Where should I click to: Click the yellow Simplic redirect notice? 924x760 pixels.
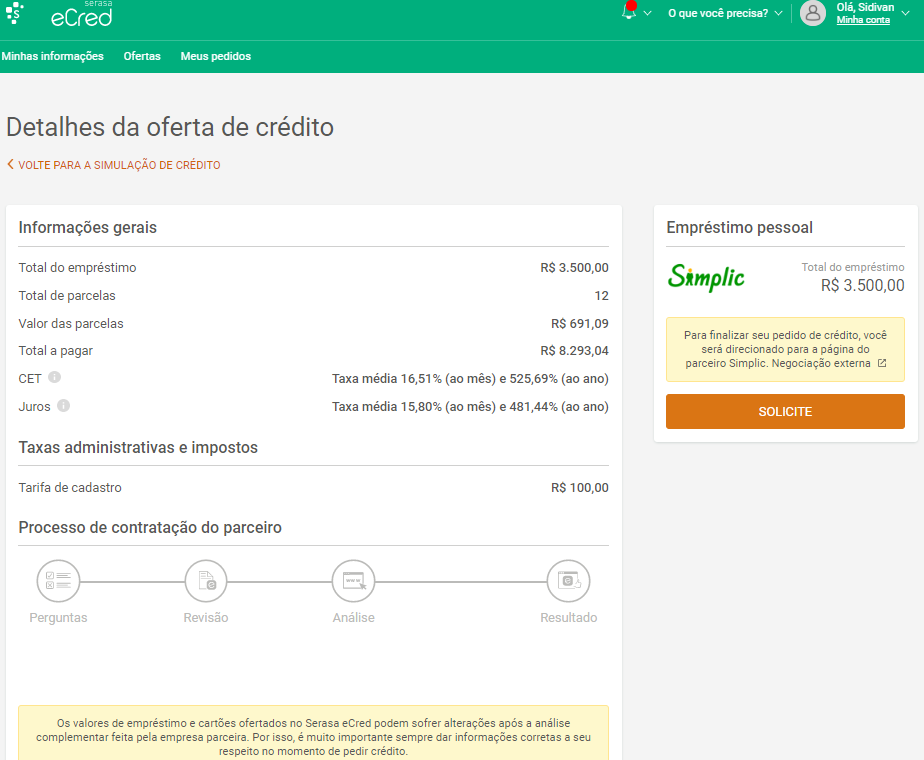(x=785, y=349)
